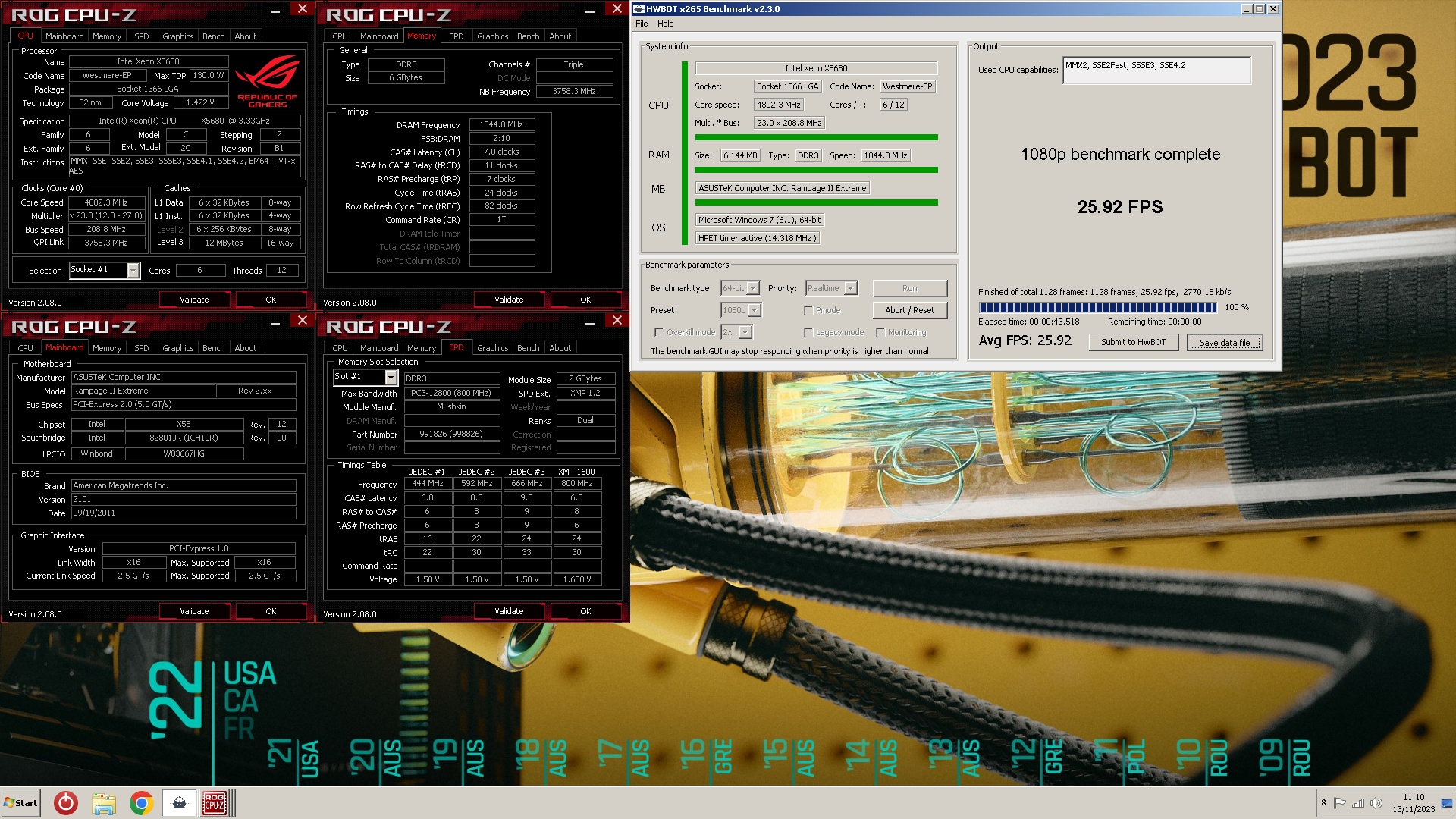This screenshot has height=819, width=1456.
Task: Open the File menu in HWBOT x265
Action: [x=642, y=24]
